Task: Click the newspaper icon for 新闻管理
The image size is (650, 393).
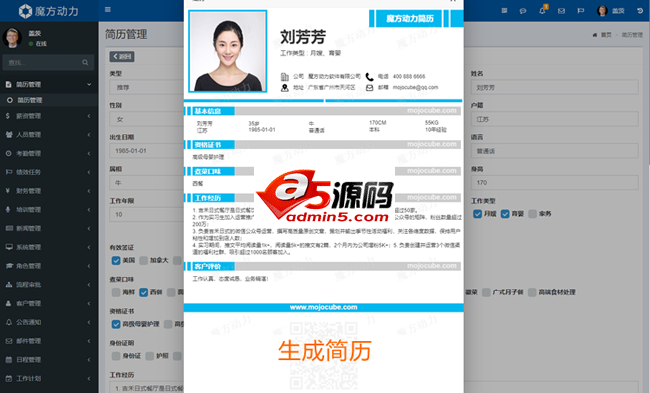Action: click(9, 228)
